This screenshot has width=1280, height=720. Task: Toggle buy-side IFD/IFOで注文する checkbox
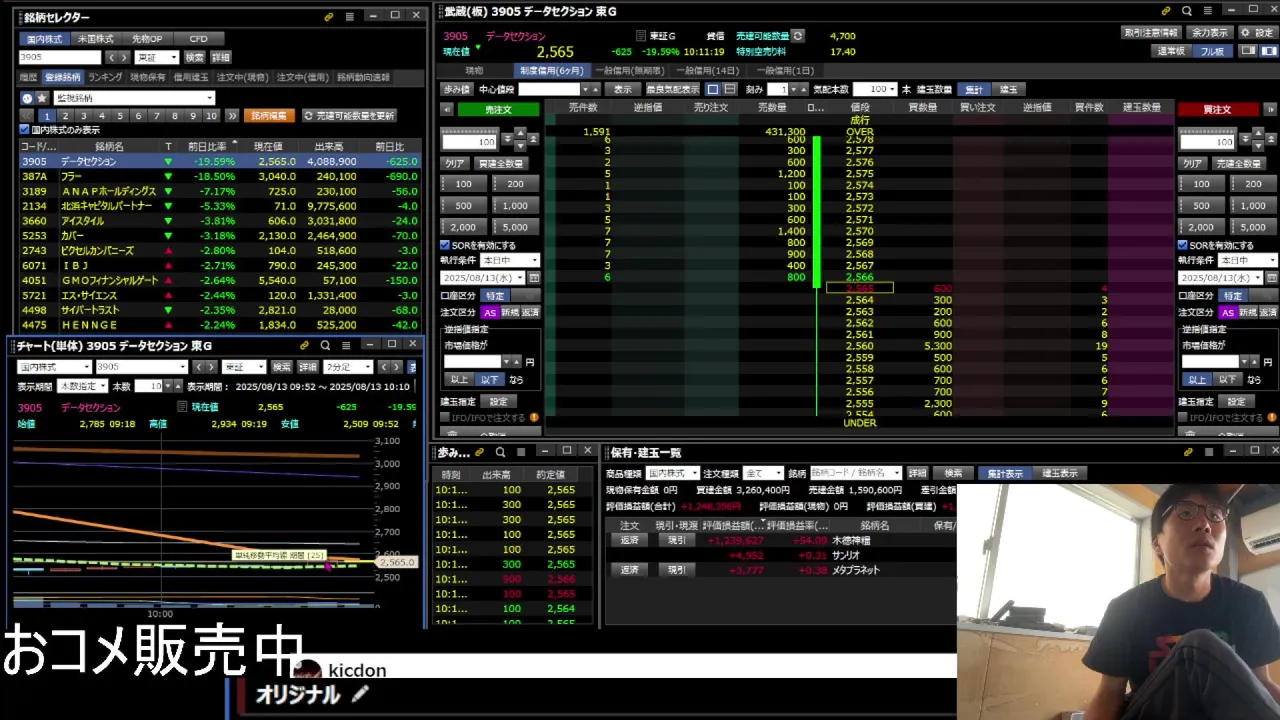[1183, 417]
